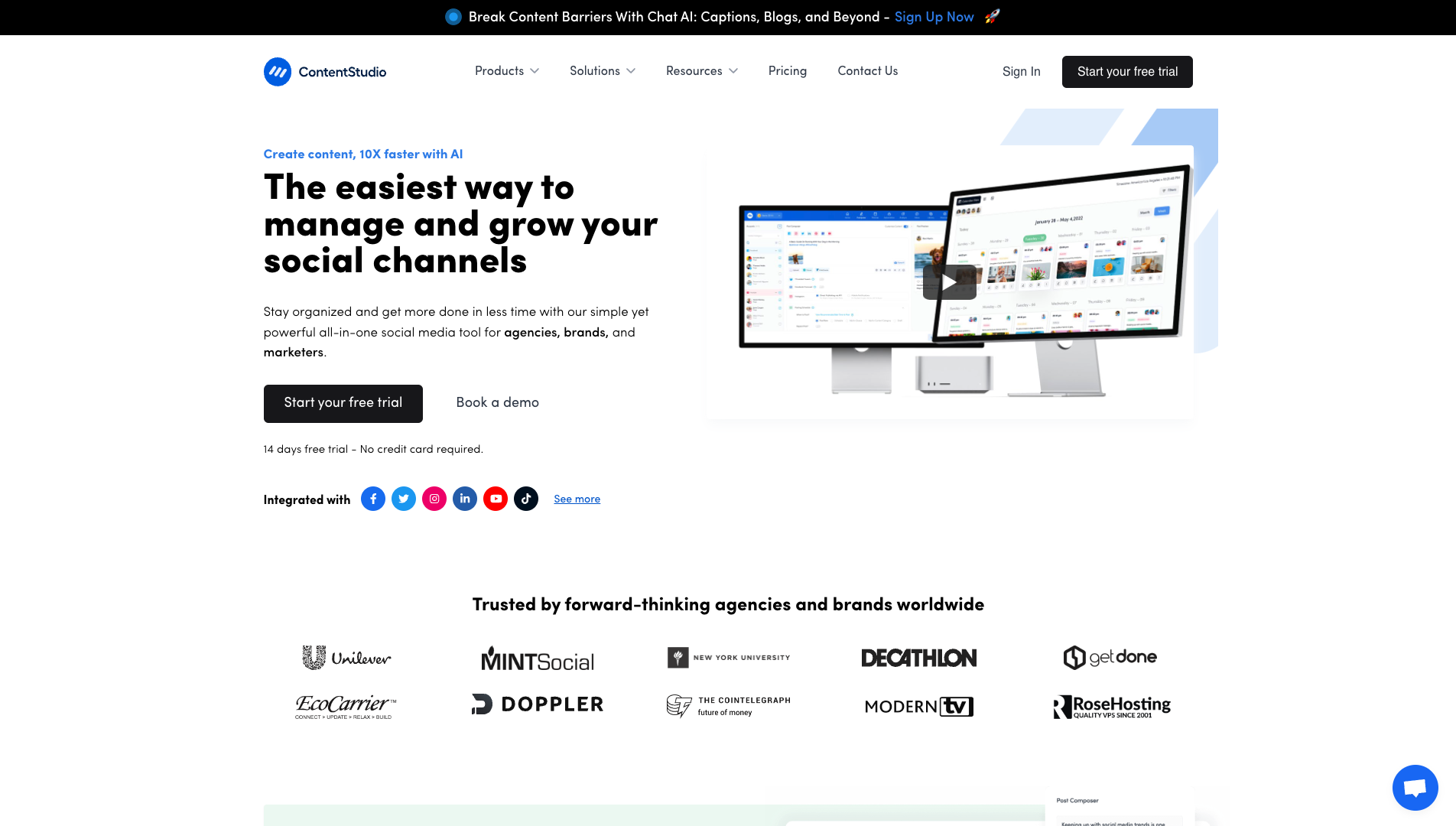Click the Cointelegraph logo

click(729, 706)
